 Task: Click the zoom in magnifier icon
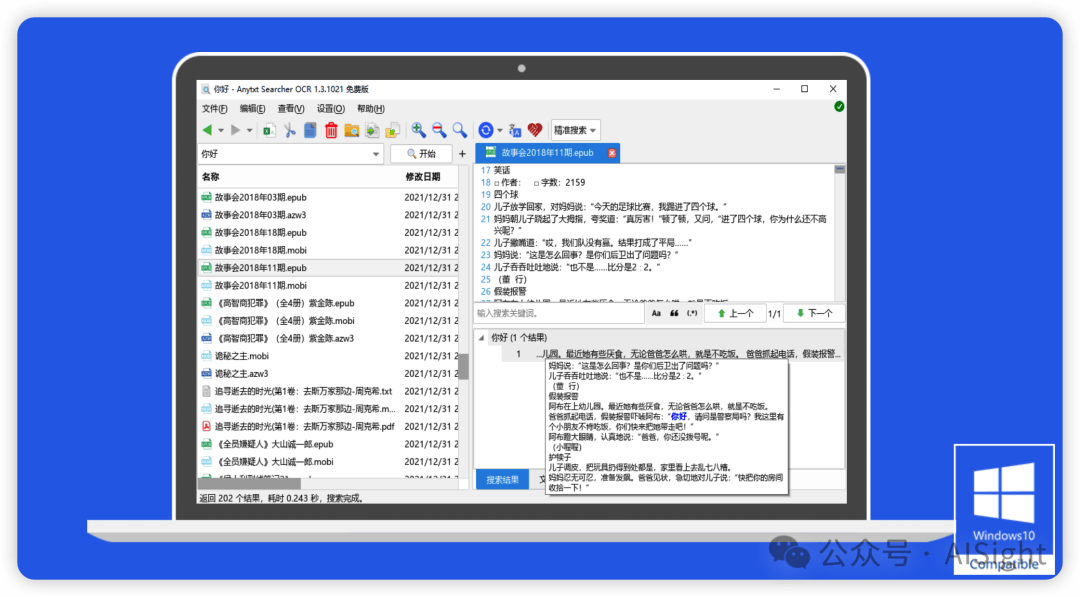418,129
